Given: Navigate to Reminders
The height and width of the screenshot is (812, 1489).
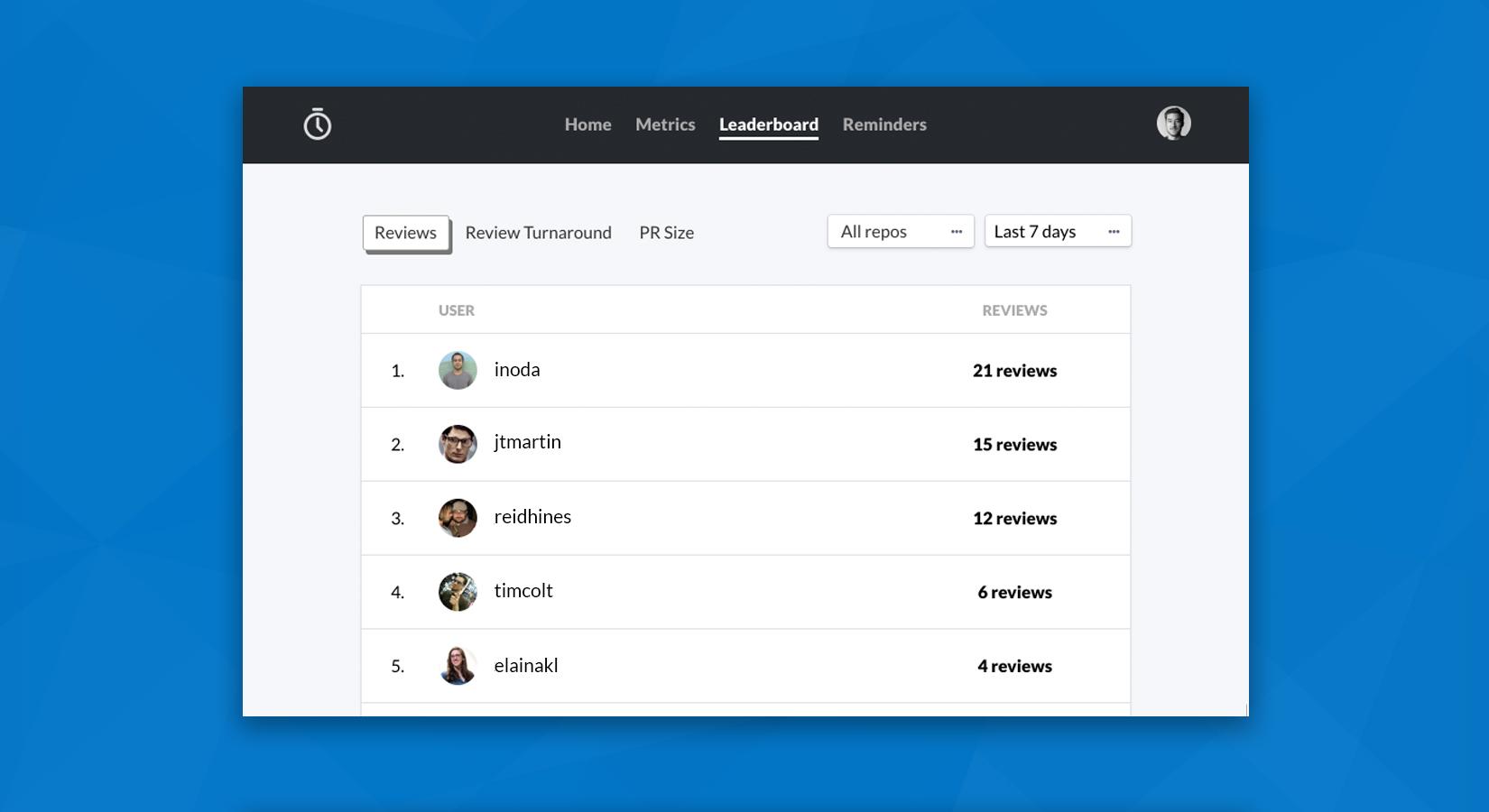Looking at the screenshot, I should pos(884,125).
